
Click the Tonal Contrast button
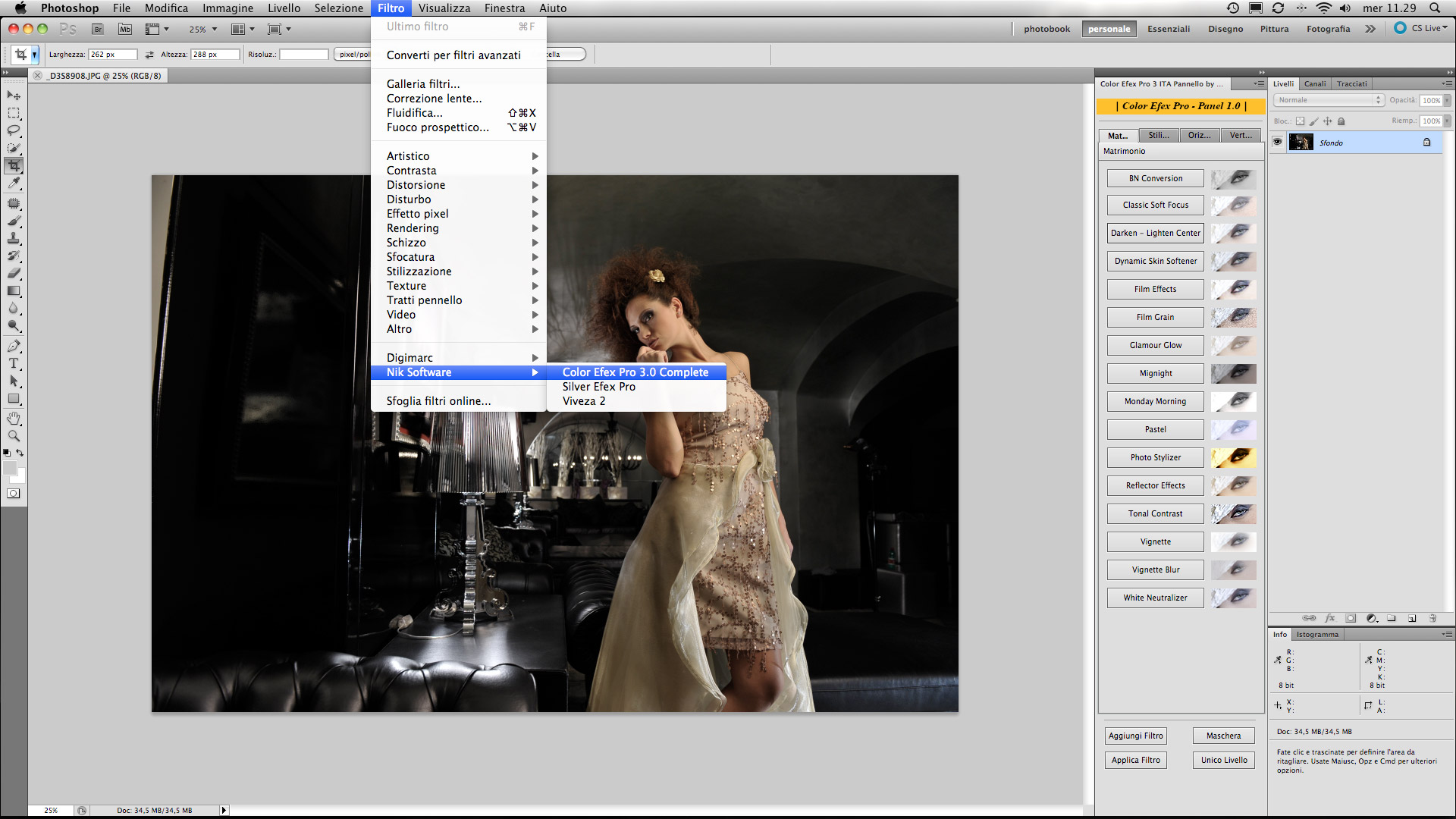click(1155, 513)
